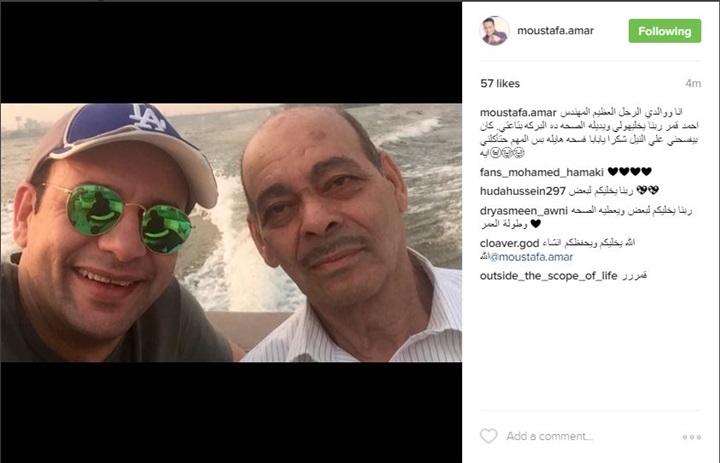Image resolution: width=720 pixels, height=463 pixels.
Task: Open outside_the_scope_of_life commenter profile
Action: click(x=548, y=276)
